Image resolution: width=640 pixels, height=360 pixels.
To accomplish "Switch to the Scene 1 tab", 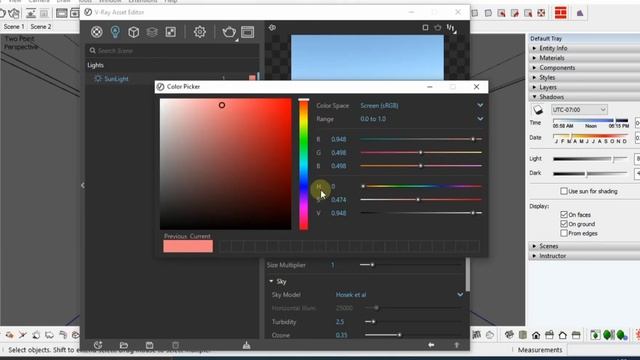I will pyautogui.click(x=14, y=27).
